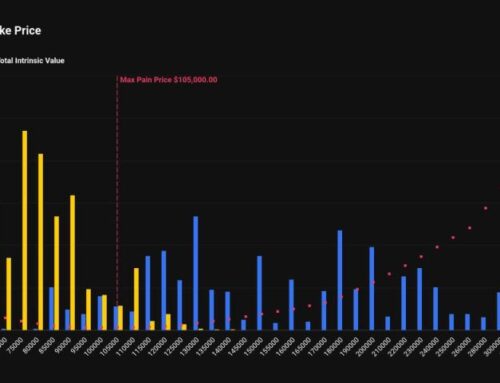This screenshot has height=383, width=500.
Task: Click the blue bar at strike 230000
Action: [420, 299]
